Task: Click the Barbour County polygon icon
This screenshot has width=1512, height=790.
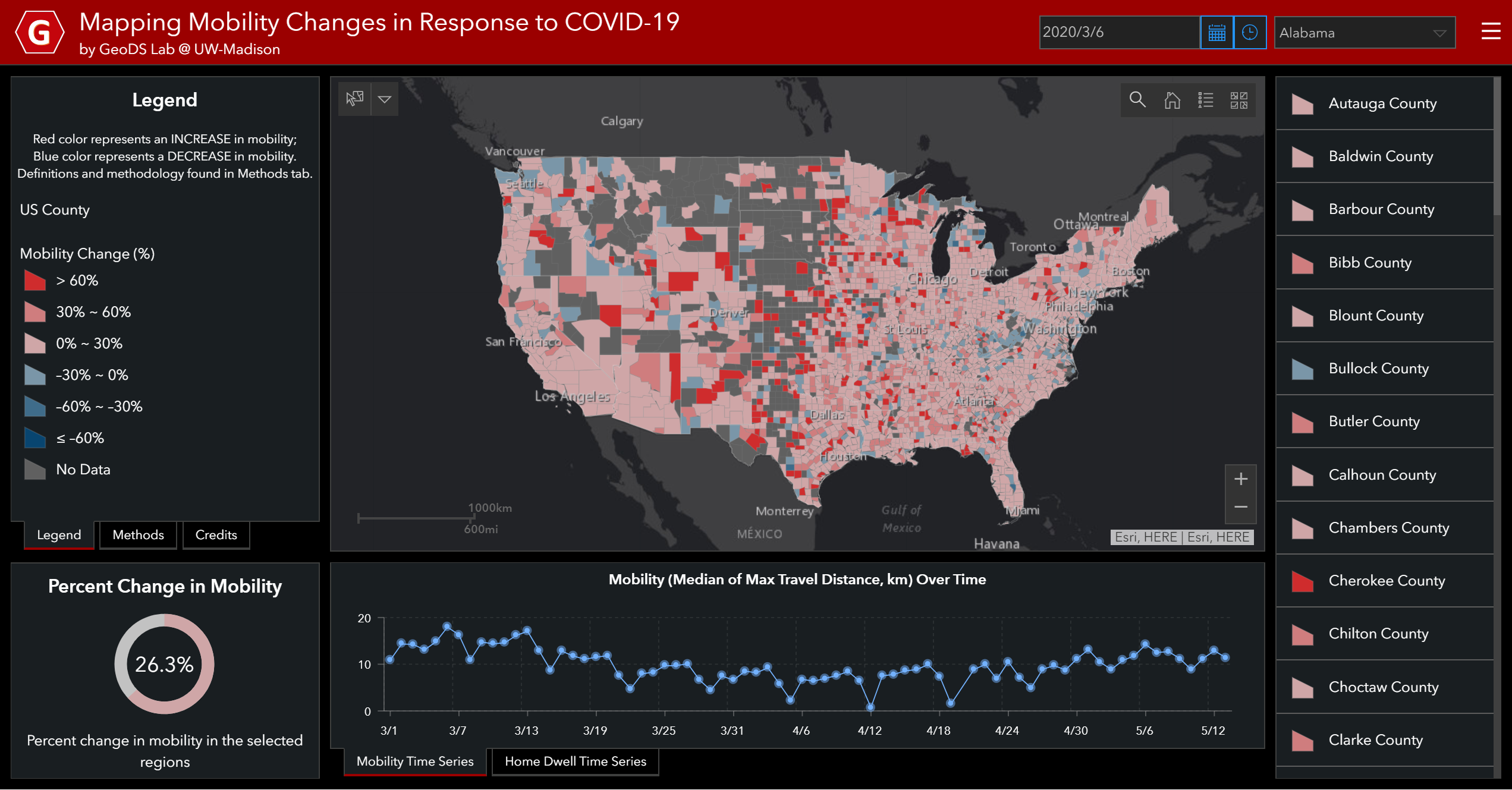Action: click(1302, 210)
